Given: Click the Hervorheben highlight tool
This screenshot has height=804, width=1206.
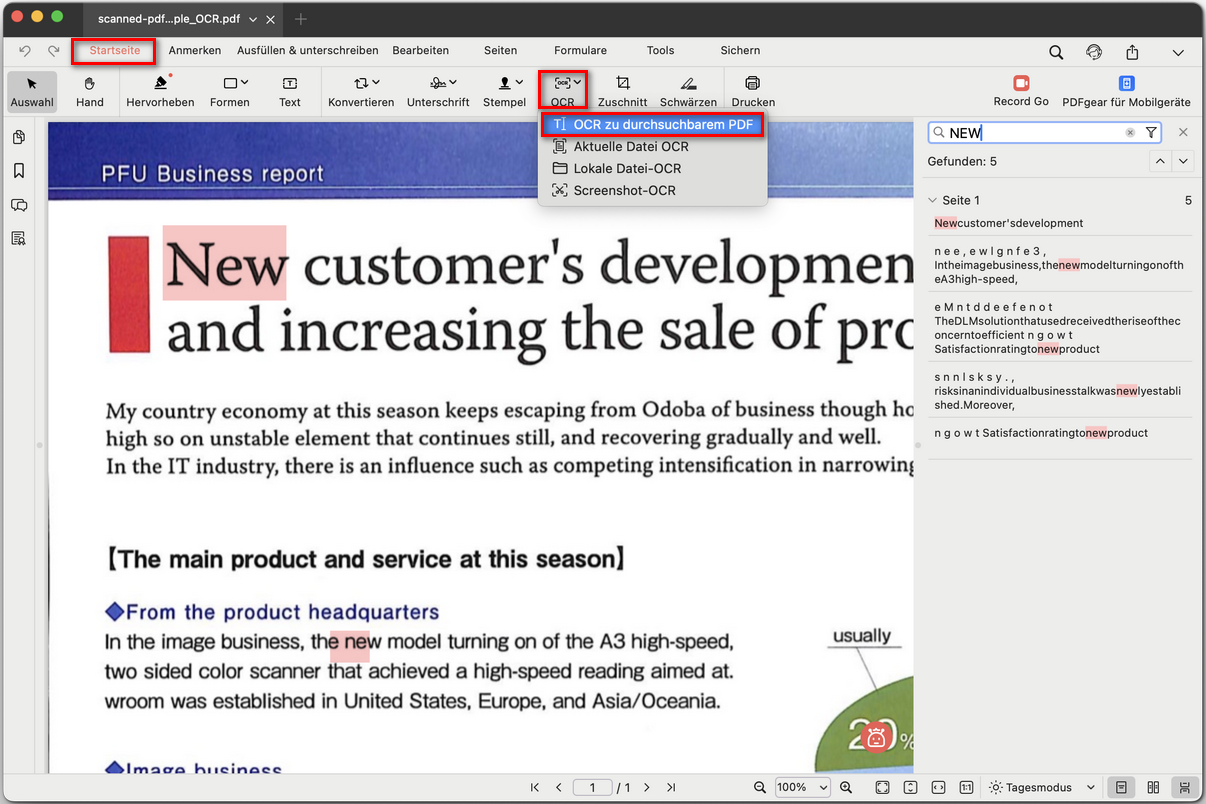Looking at the screenshot, I should (x=160, y=90).
